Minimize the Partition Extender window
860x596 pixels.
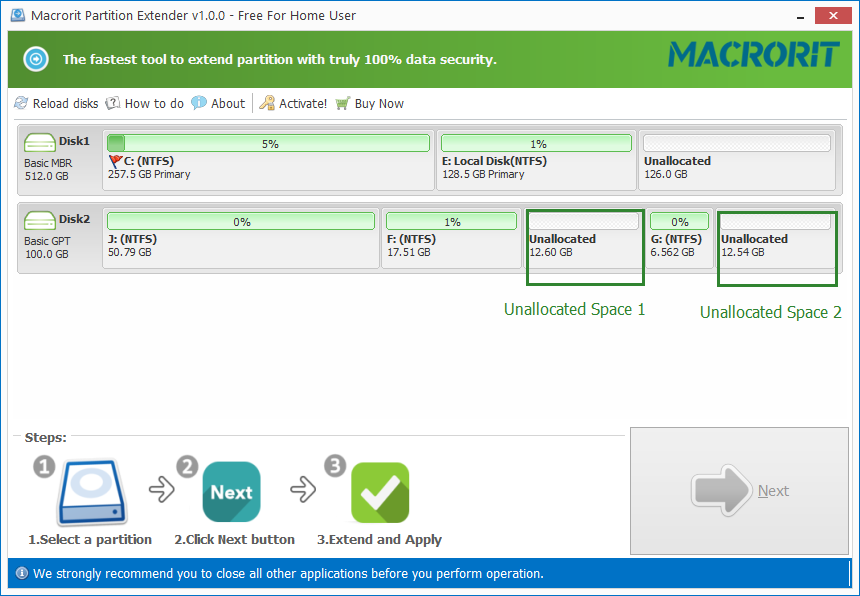tap(800, 15)
